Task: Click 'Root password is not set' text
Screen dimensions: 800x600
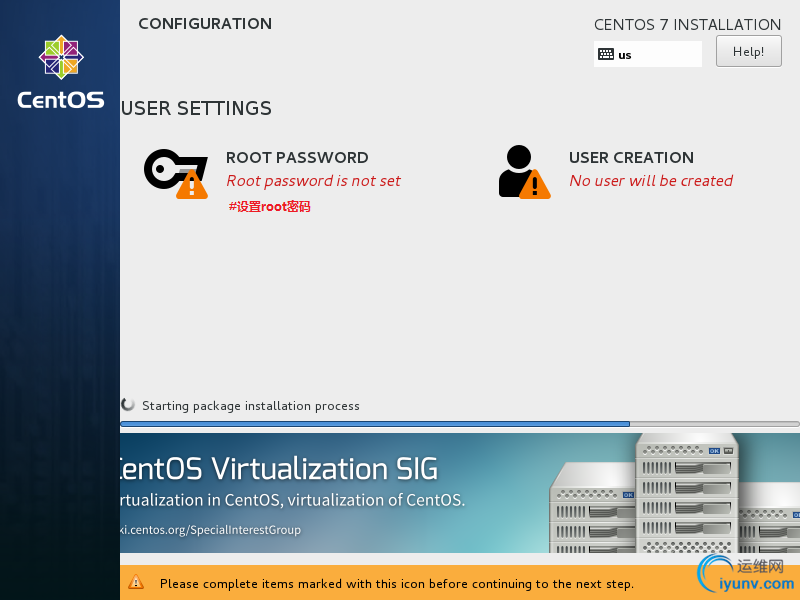Action: (x=313, y=181)
